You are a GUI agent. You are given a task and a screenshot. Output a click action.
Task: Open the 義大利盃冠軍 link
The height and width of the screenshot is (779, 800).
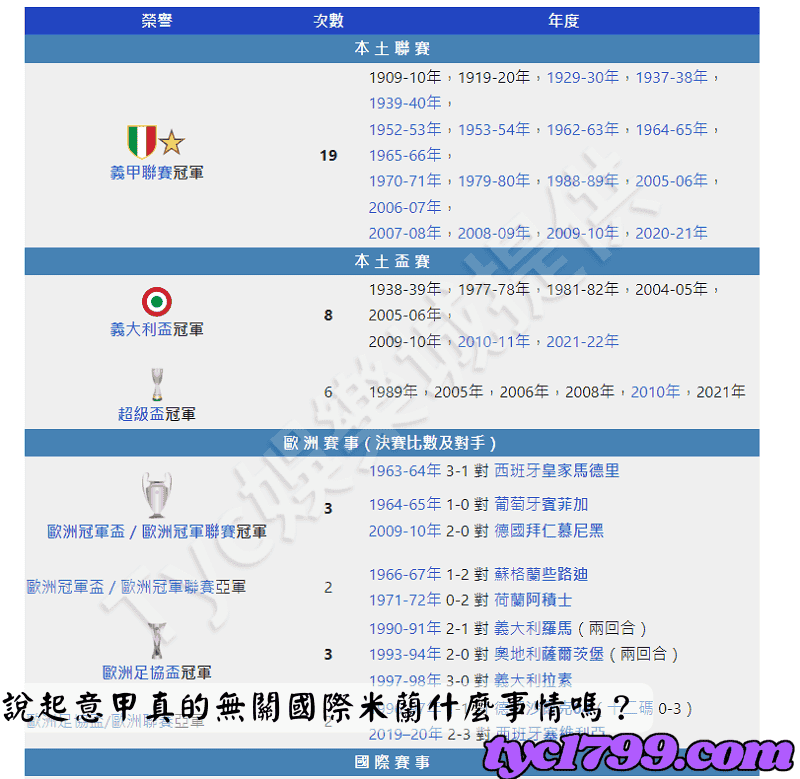tap(157, 329)
